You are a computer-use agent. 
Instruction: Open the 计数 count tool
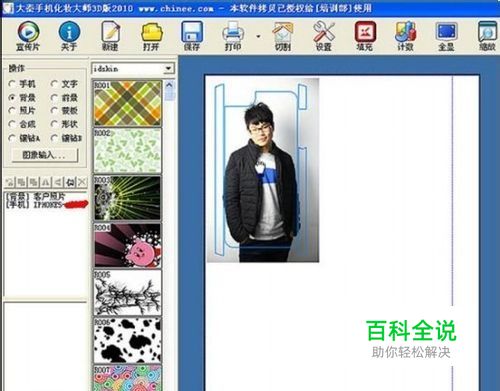[x=405, y=36]
